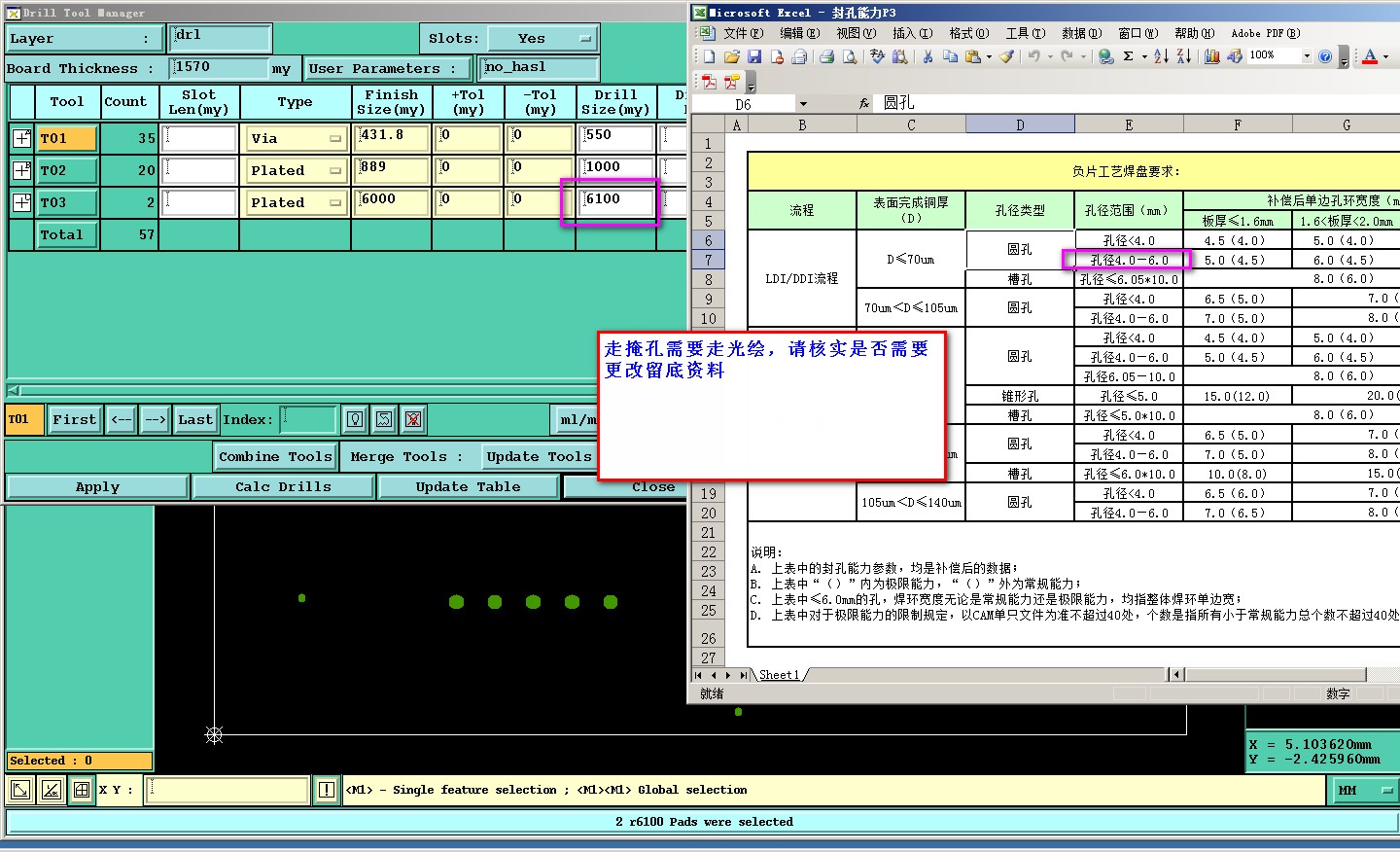1400x852 pixels.
Task: Click the Copy icon in Excel toolbar
Action: pyautogui.click(x=950, y=56)
